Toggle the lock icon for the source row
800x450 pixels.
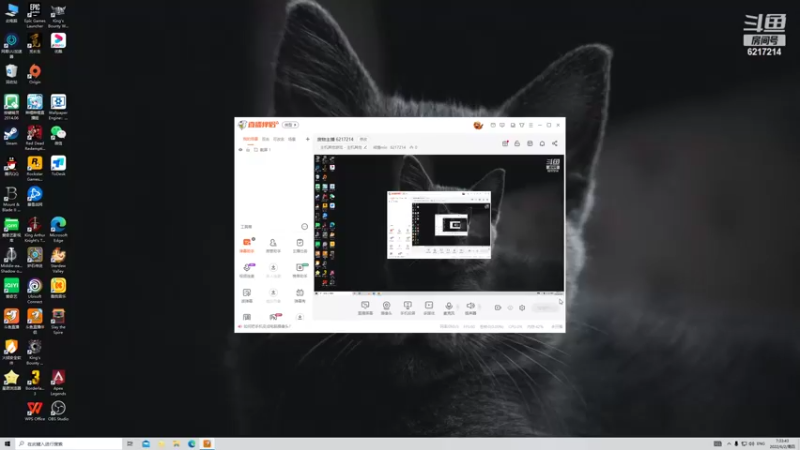248,150
